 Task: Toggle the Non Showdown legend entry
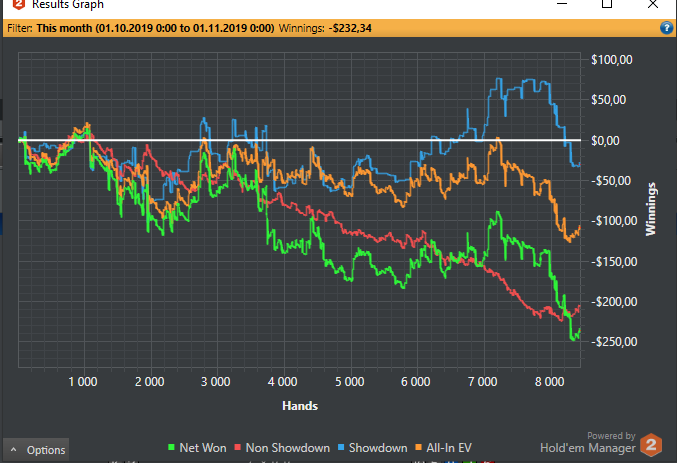[x=282, y=448]
